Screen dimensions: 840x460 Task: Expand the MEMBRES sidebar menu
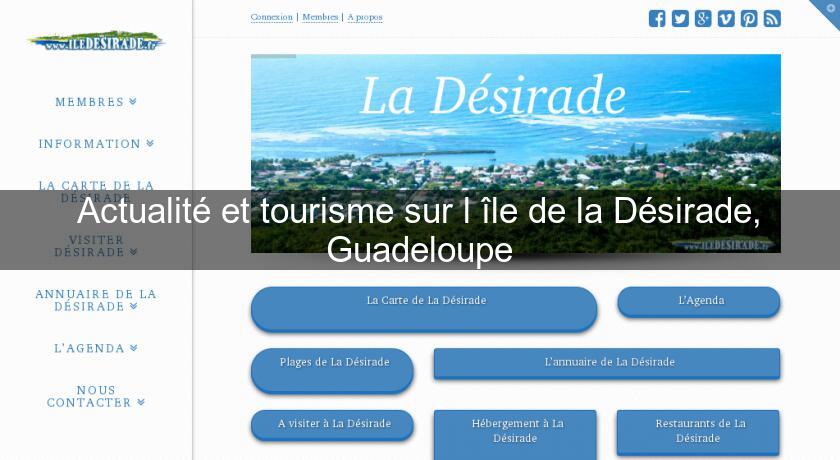click(96, 102)
